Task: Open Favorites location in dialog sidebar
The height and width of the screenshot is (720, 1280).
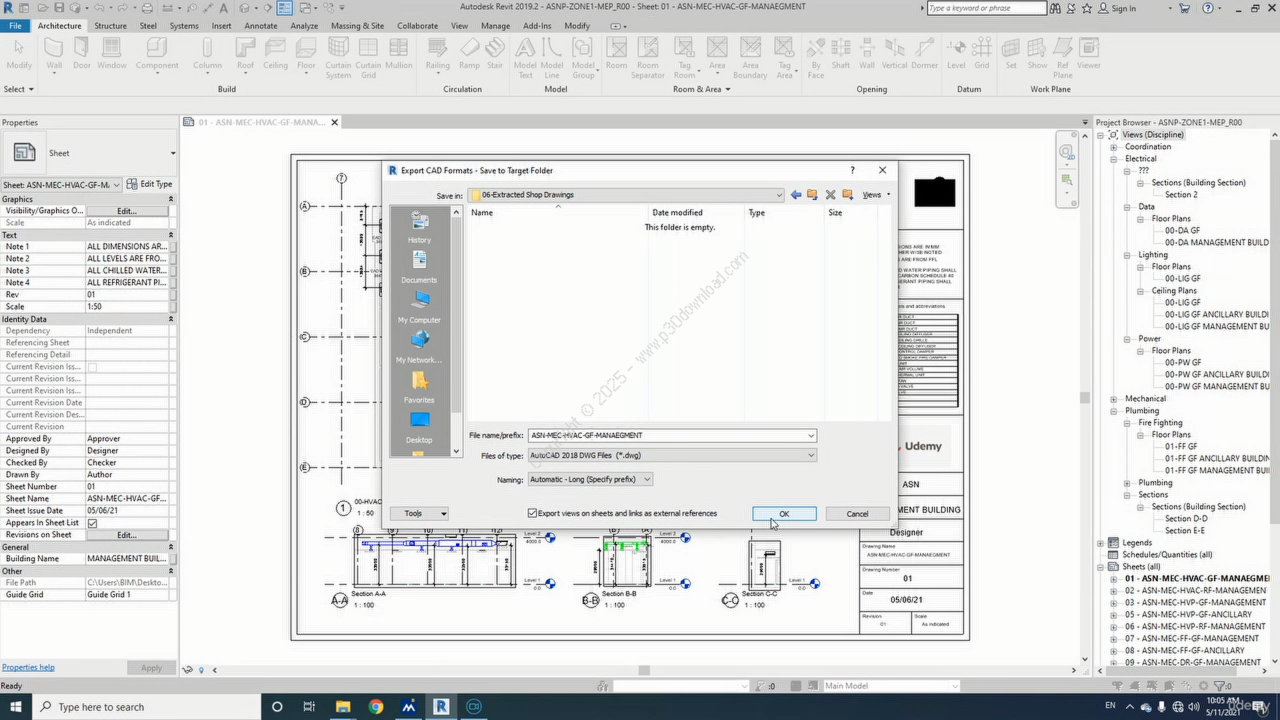Action: (419, 388)
